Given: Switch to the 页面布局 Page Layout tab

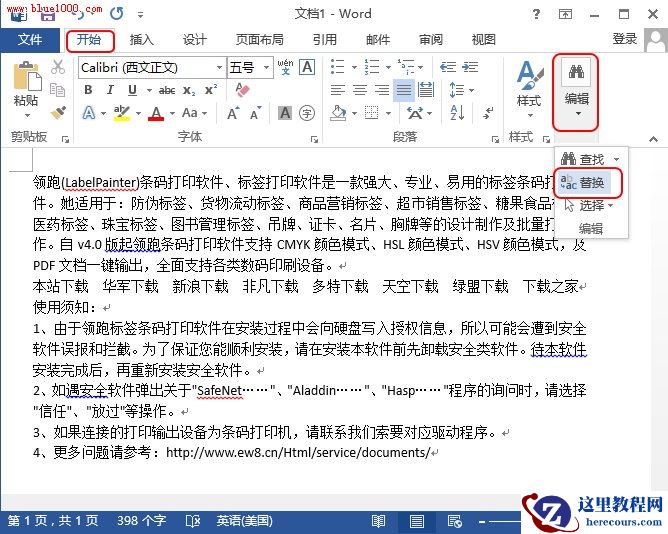Looking at the screenshot, I should pos(260,40).
